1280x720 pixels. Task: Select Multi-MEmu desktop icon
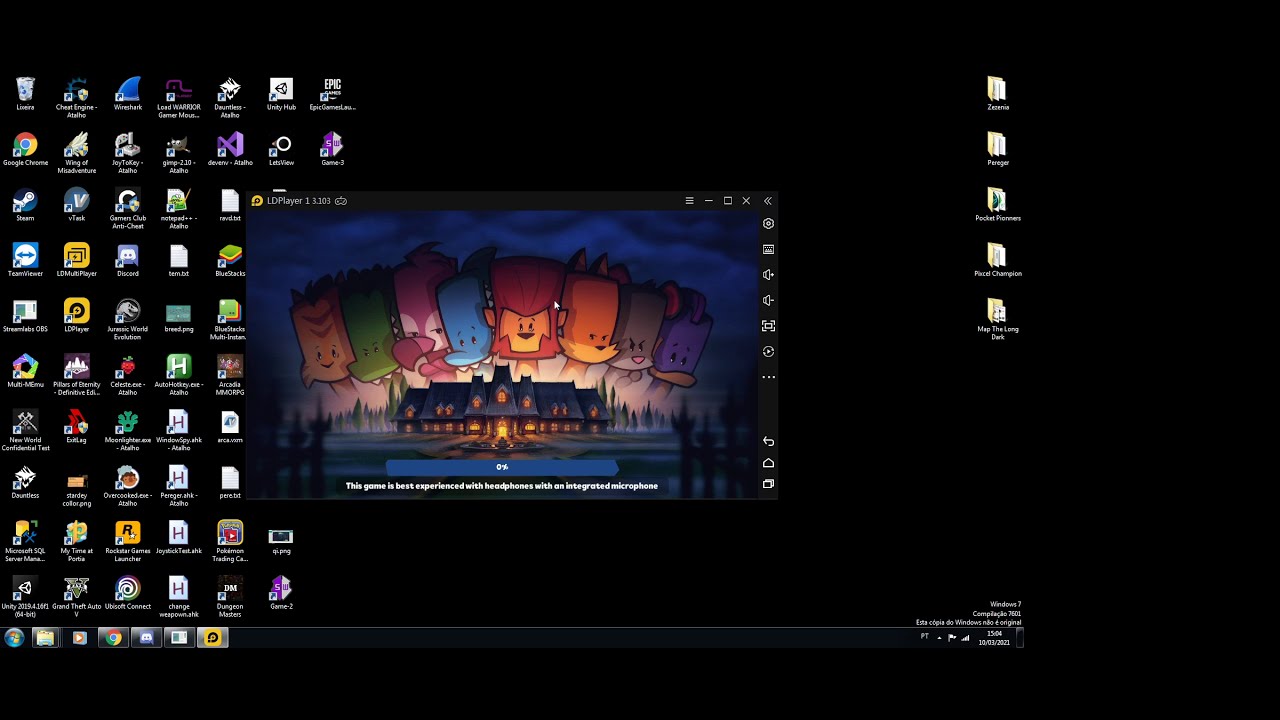[25, 371]
